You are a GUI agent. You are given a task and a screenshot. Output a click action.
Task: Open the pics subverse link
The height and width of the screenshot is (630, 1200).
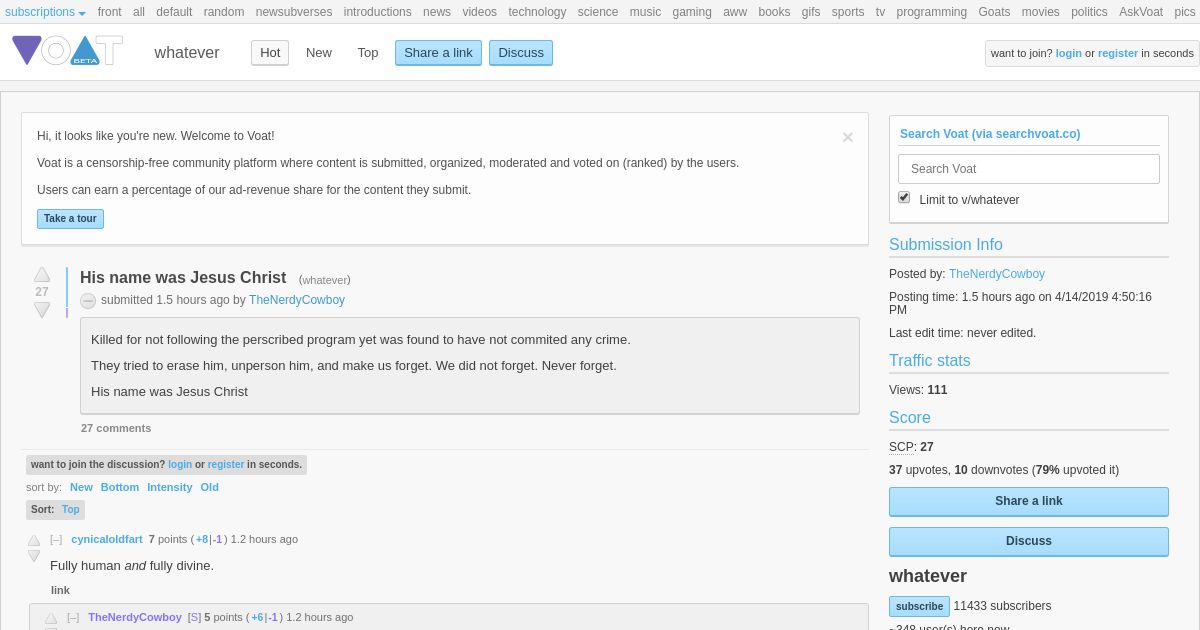pos(1185,12)
